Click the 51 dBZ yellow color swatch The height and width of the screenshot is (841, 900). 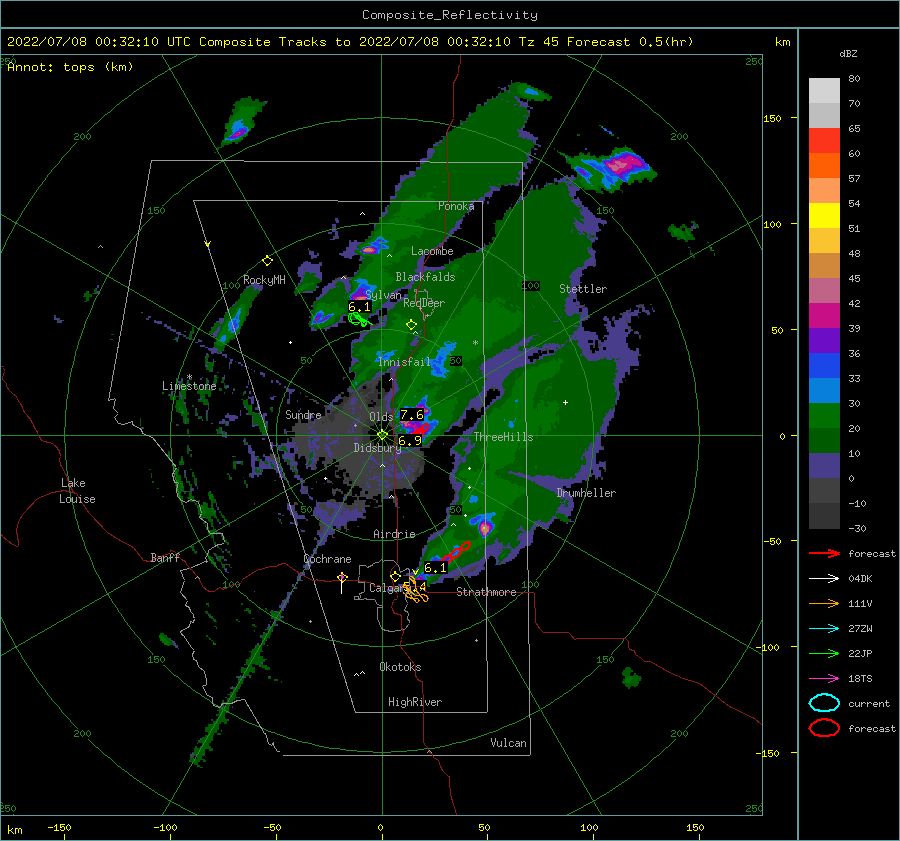point(824,216)
